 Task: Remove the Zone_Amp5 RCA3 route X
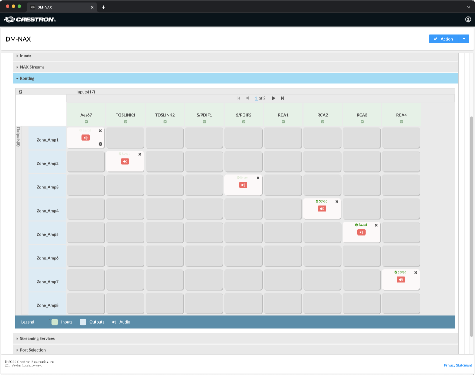[x=376, y=225]
